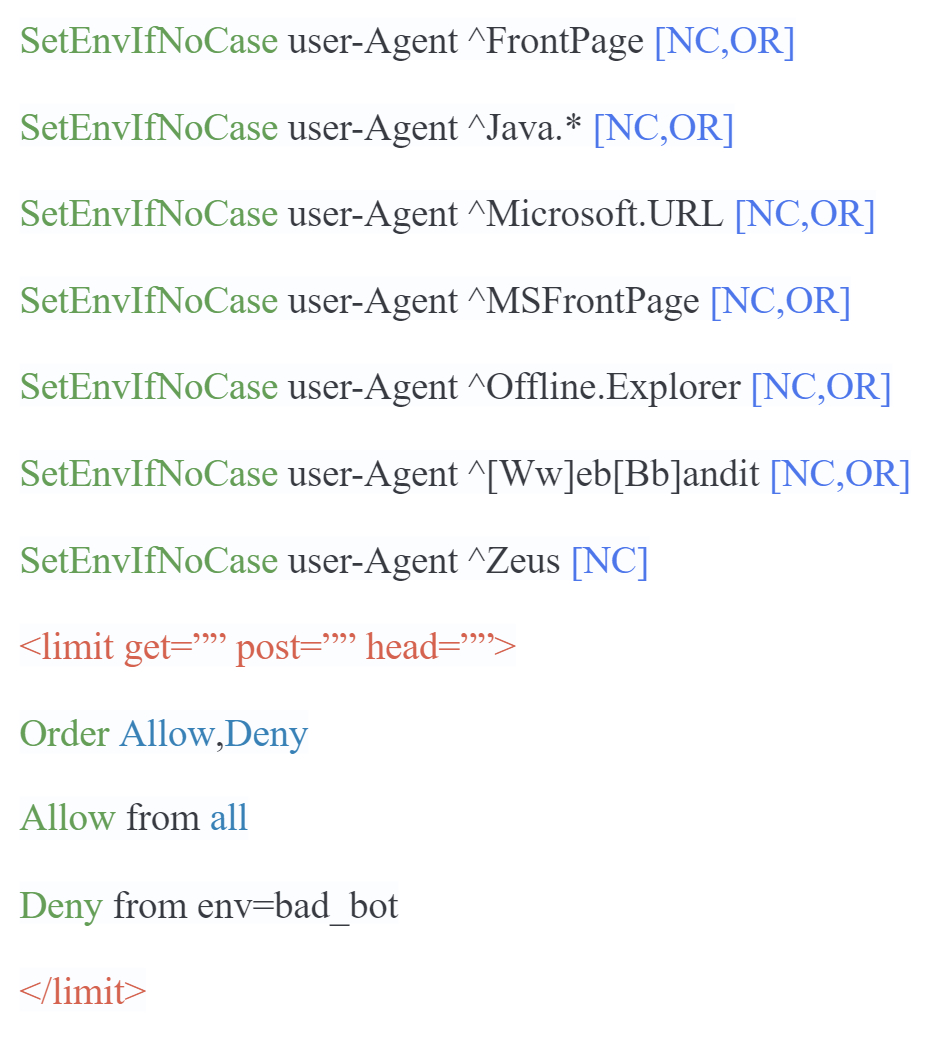Click the closing </limit> tag

[82, 991]
